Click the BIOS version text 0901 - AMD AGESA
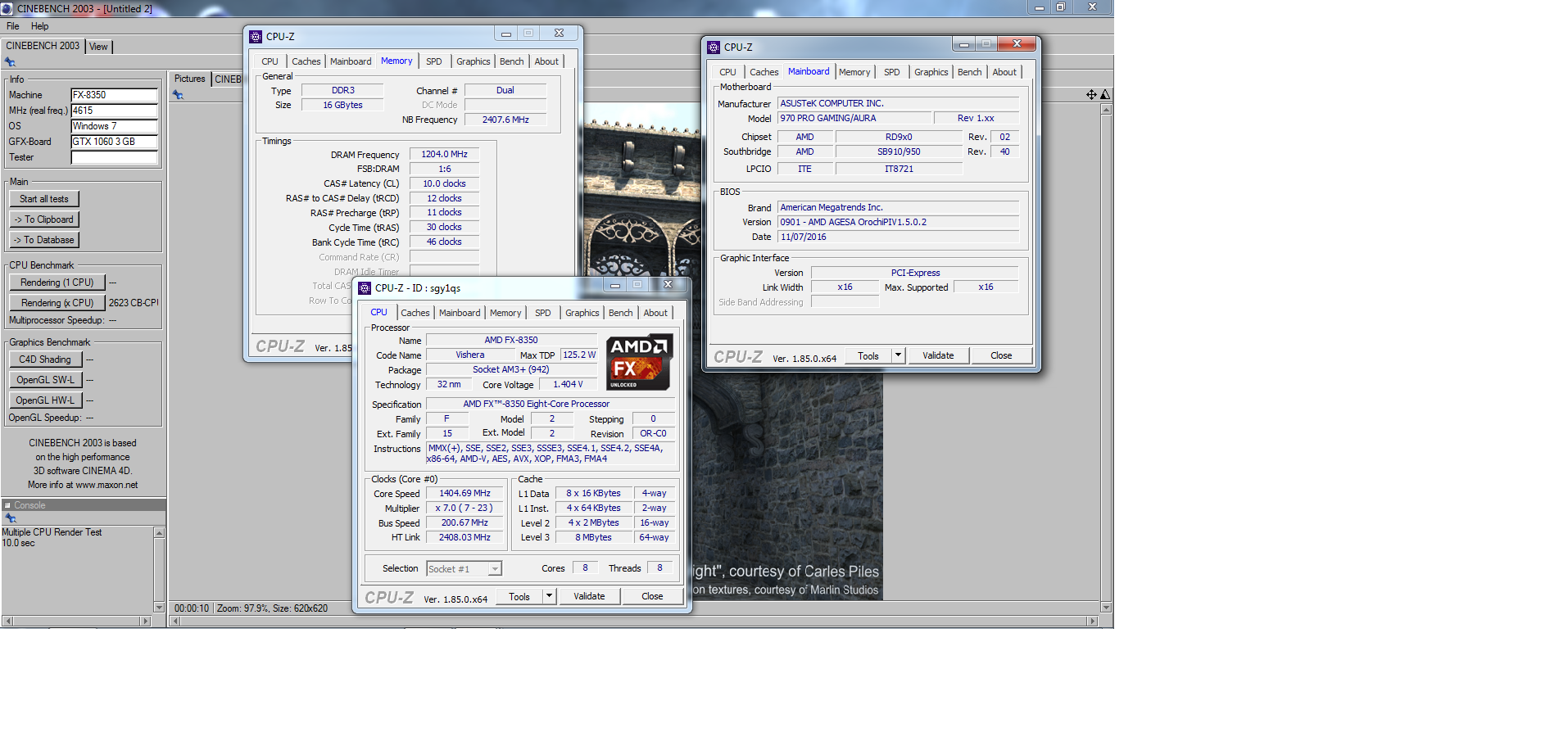The height and width of the screenshot is (746, 1568). click(853, 222)
